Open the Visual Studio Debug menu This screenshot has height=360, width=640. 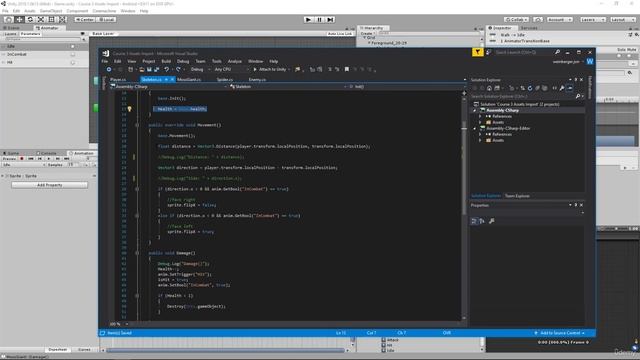coord(183,61)
